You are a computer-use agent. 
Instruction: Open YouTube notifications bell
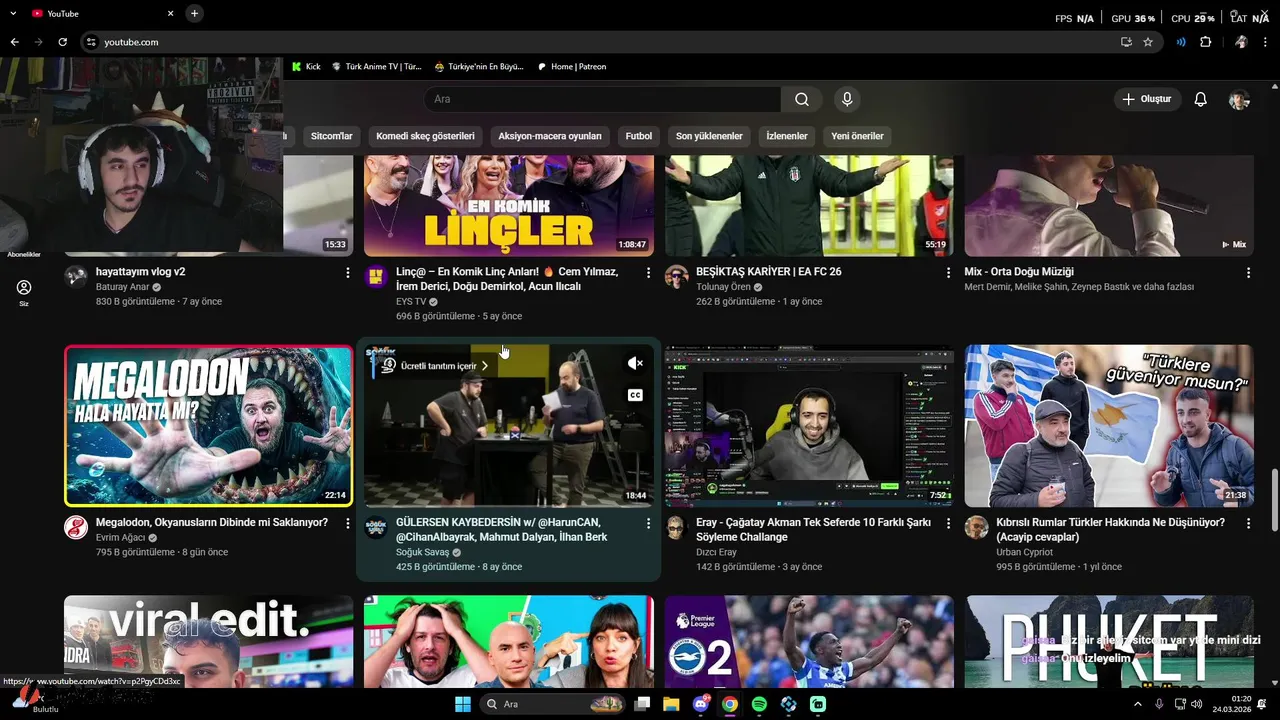[1201, 99]
